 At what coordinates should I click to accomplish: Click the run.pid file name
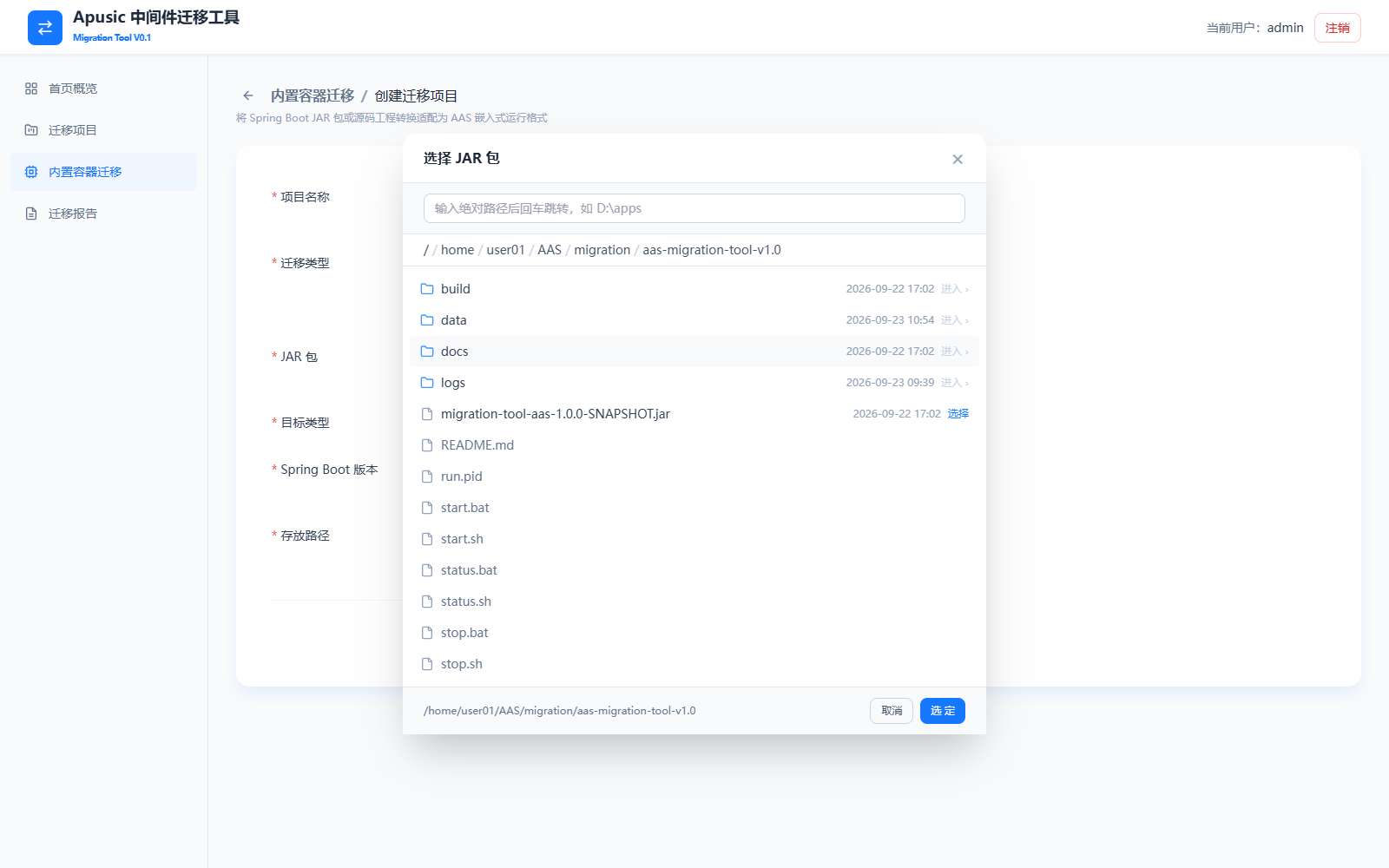click(461, 477)
